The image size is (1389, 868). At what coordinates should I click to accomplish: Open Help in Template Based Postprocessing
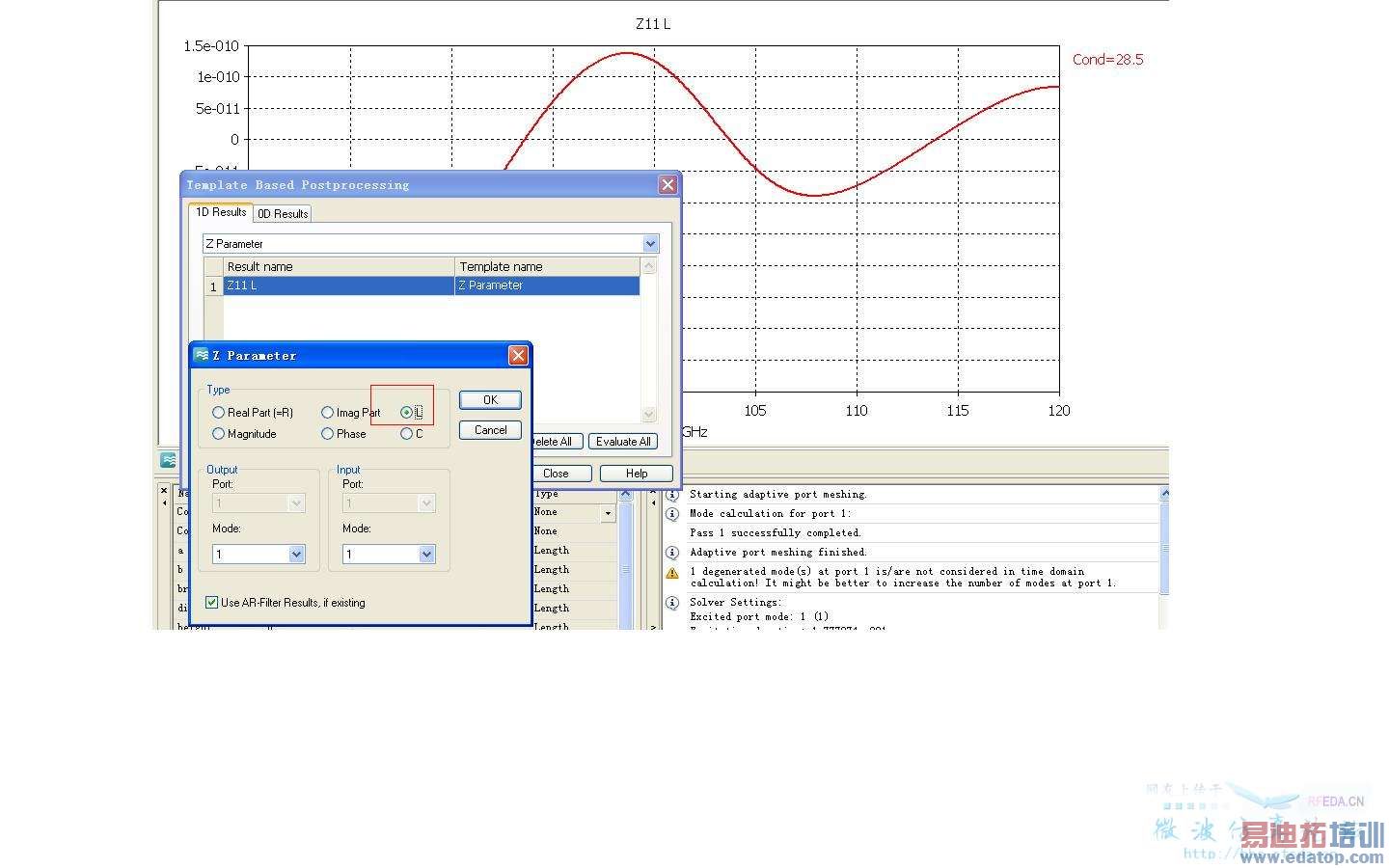point(637,474)
